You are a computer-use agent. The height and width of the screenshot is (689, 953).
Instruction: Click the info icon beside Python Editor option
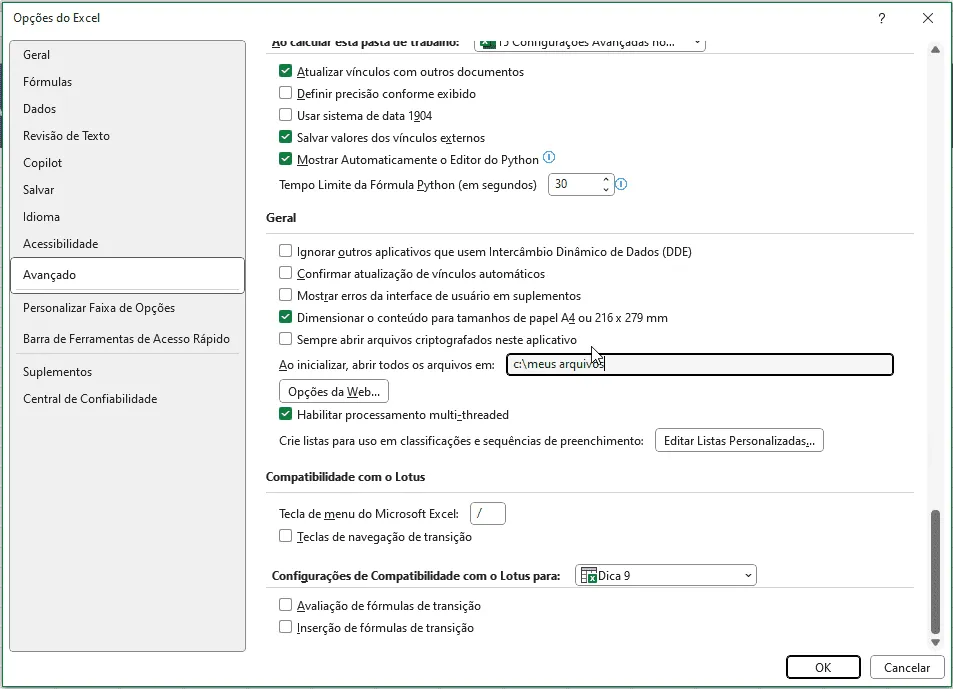point(549,158)
